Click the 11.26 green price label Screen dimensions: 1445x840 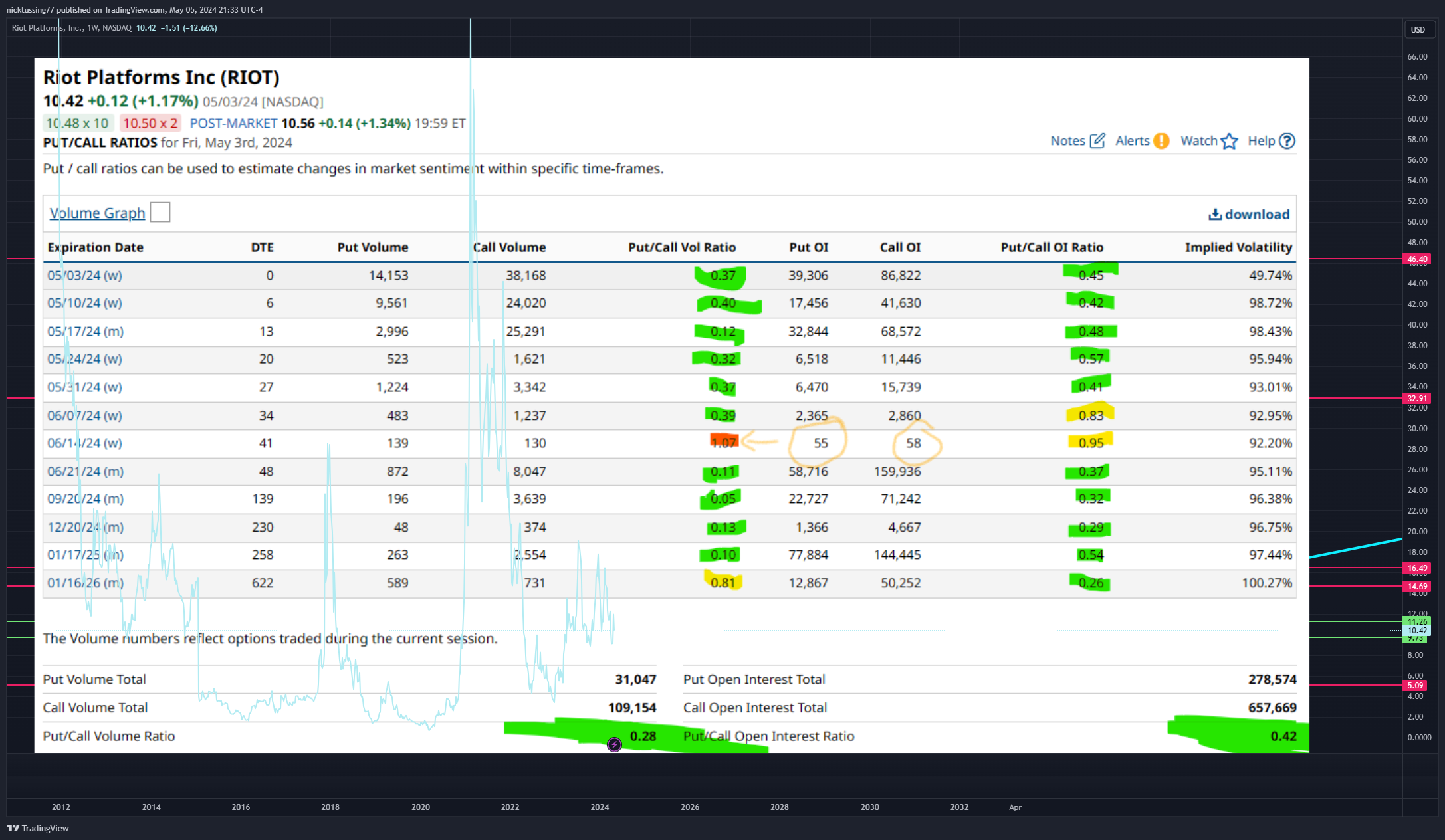1417,622
